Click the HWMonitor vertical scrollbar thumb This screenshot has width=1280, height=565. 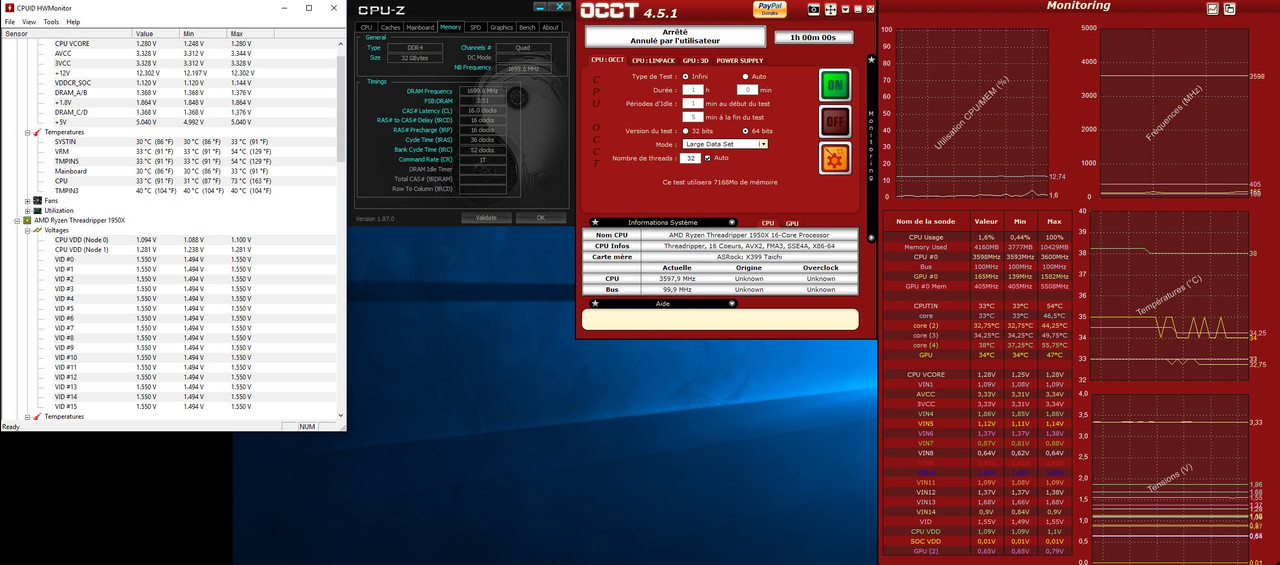[x=342, y=108]
